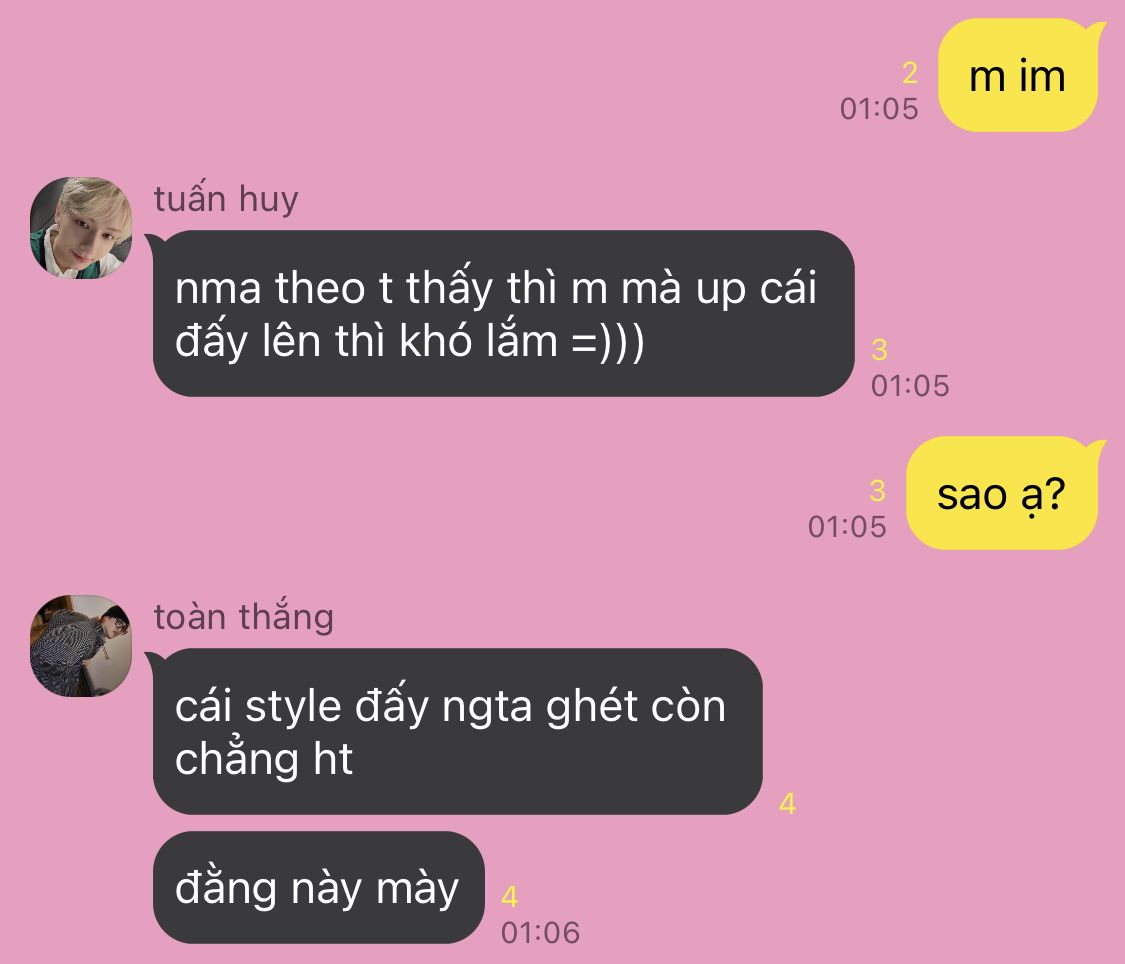Viewport: 1125px width, 964px height.
Task: Tap read count 3 beside tuấn huy's message
Action: (x=880, y=350)
